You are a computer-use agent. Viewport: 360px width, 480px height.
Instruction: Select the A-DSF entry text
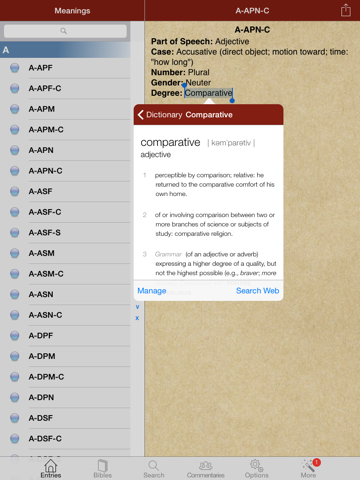pos(41,418)
